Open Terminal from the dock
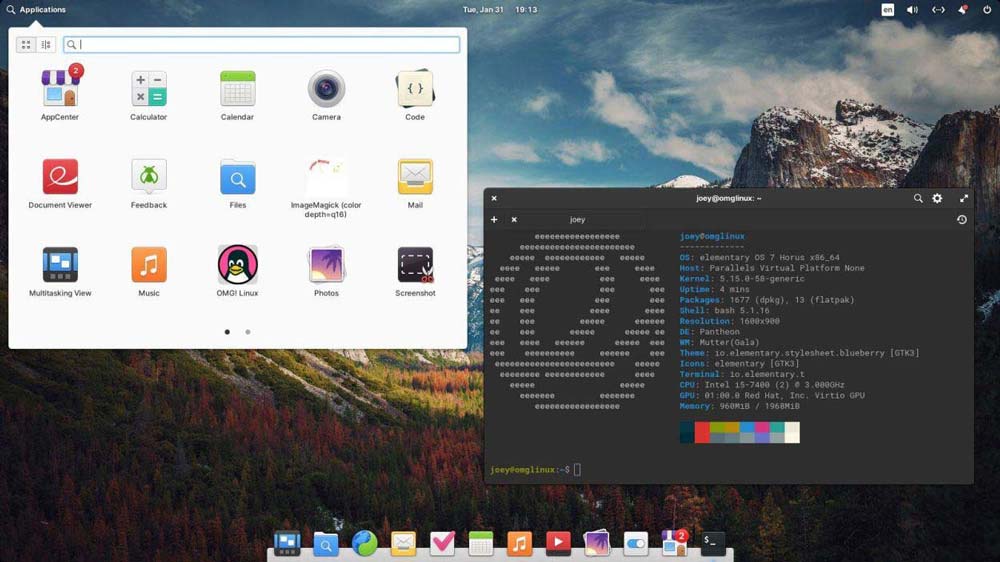 (713, 544)
